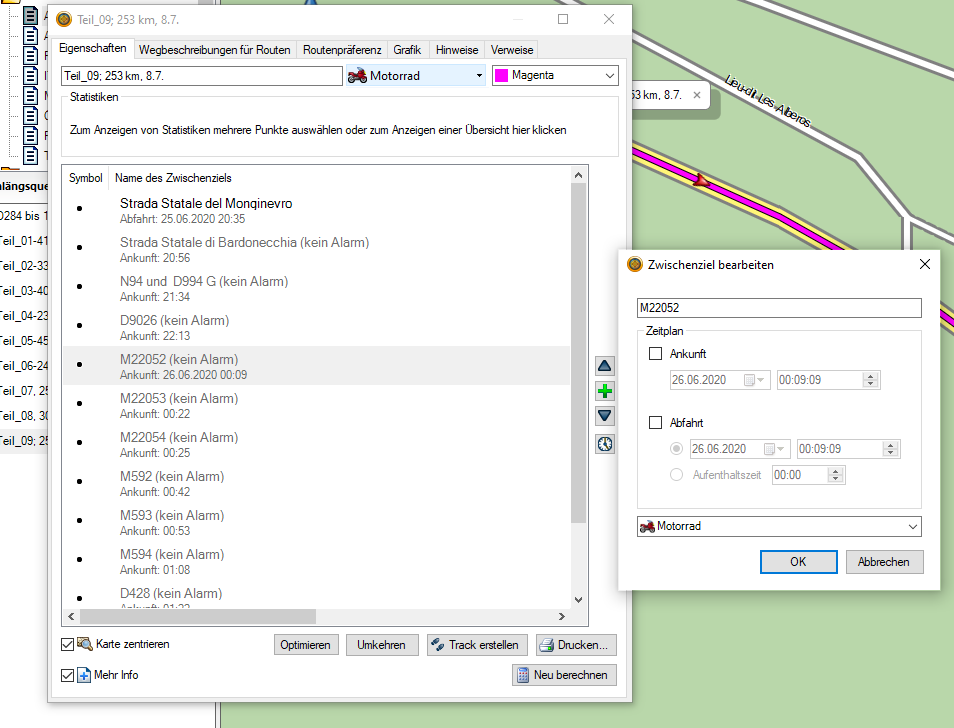Click OK in Zwischenziel bearbeiten dialog

tap(797, 562)
